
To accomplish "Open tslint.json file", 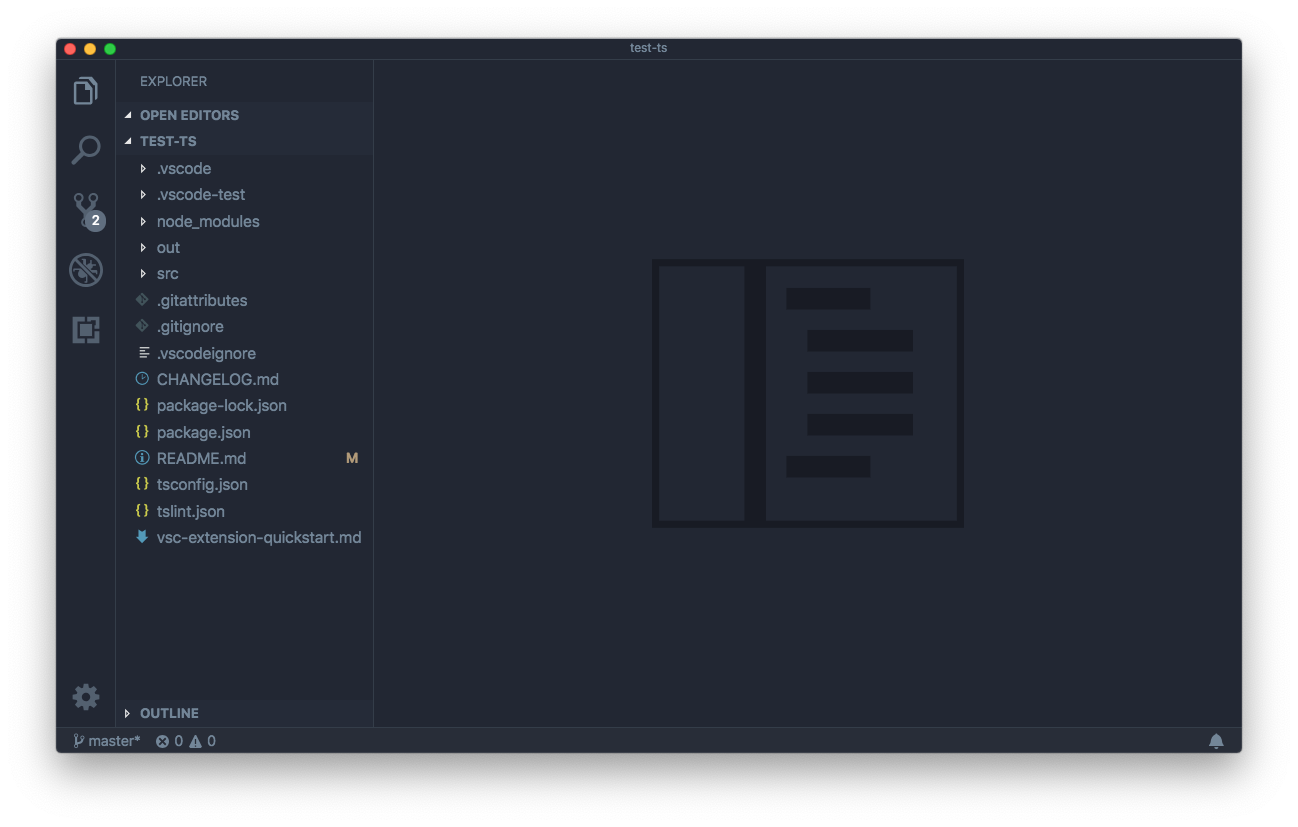I will (x=244, y=511).
